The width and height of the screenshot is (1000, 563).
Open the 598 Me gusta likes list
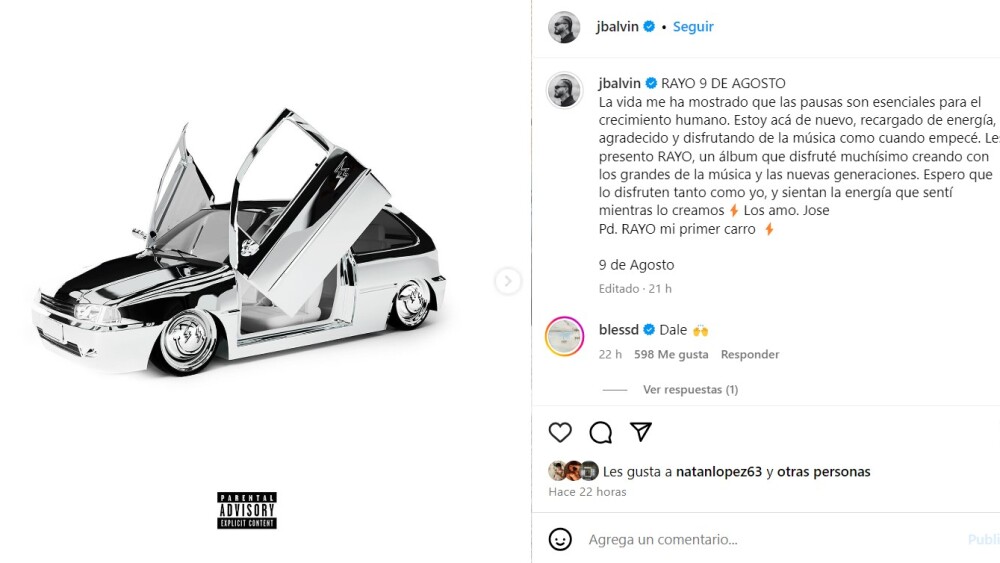click(671, 355)
